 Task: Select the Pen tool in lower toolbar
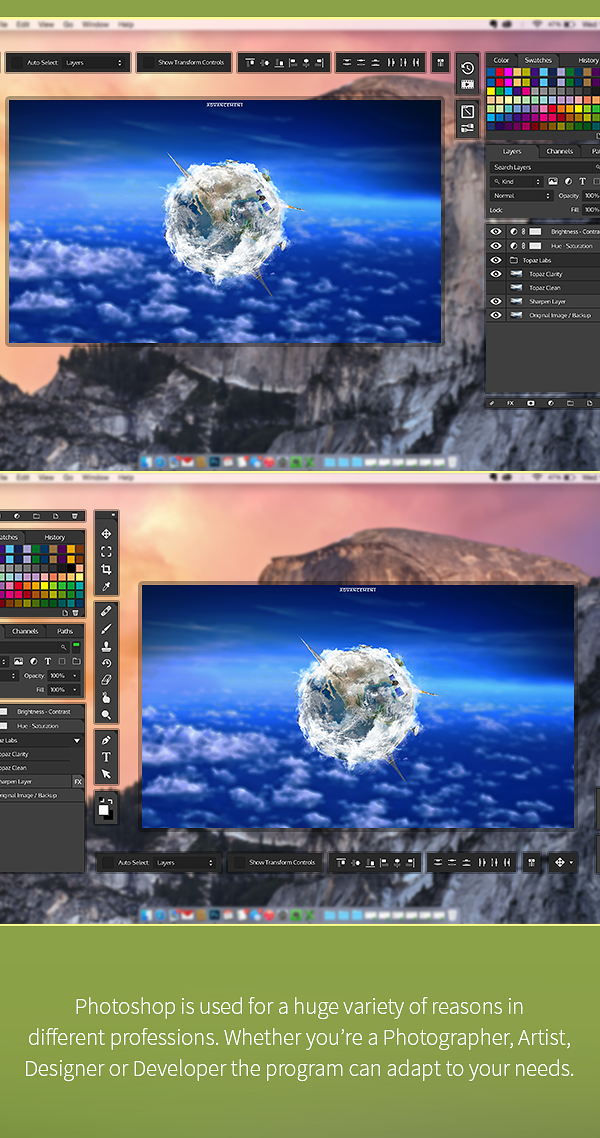pyautogui.click(x=106, y=740)
